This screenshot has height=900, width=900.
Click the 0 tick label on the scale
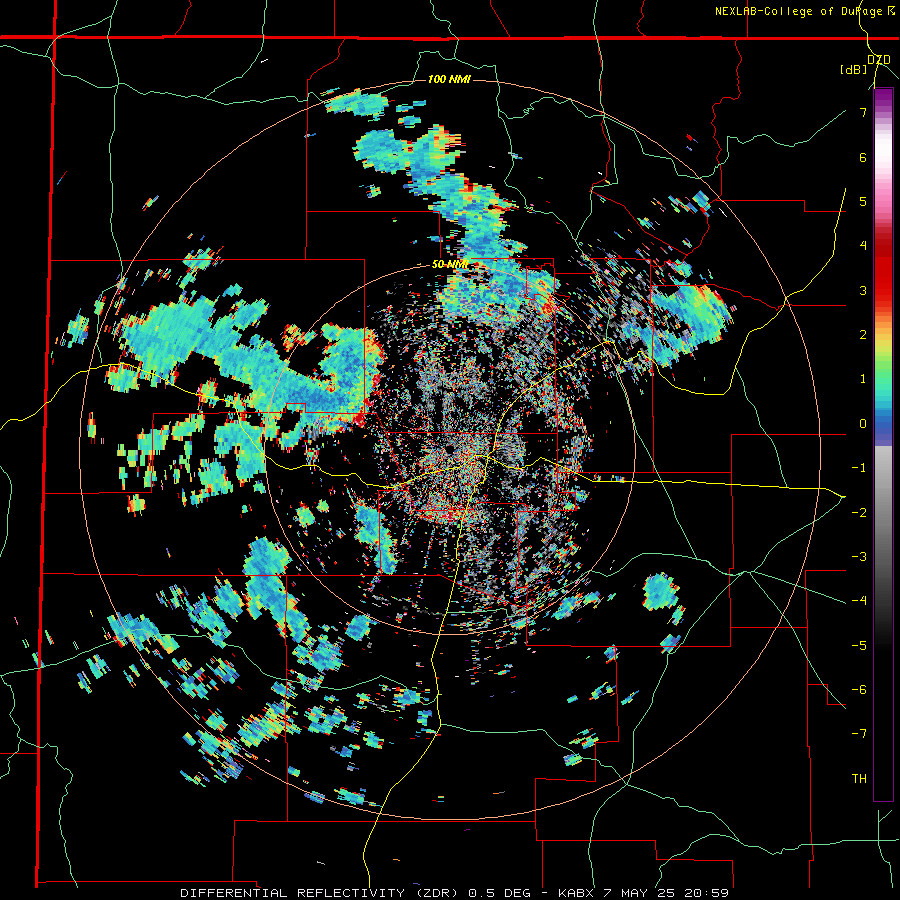coord(863,424)
